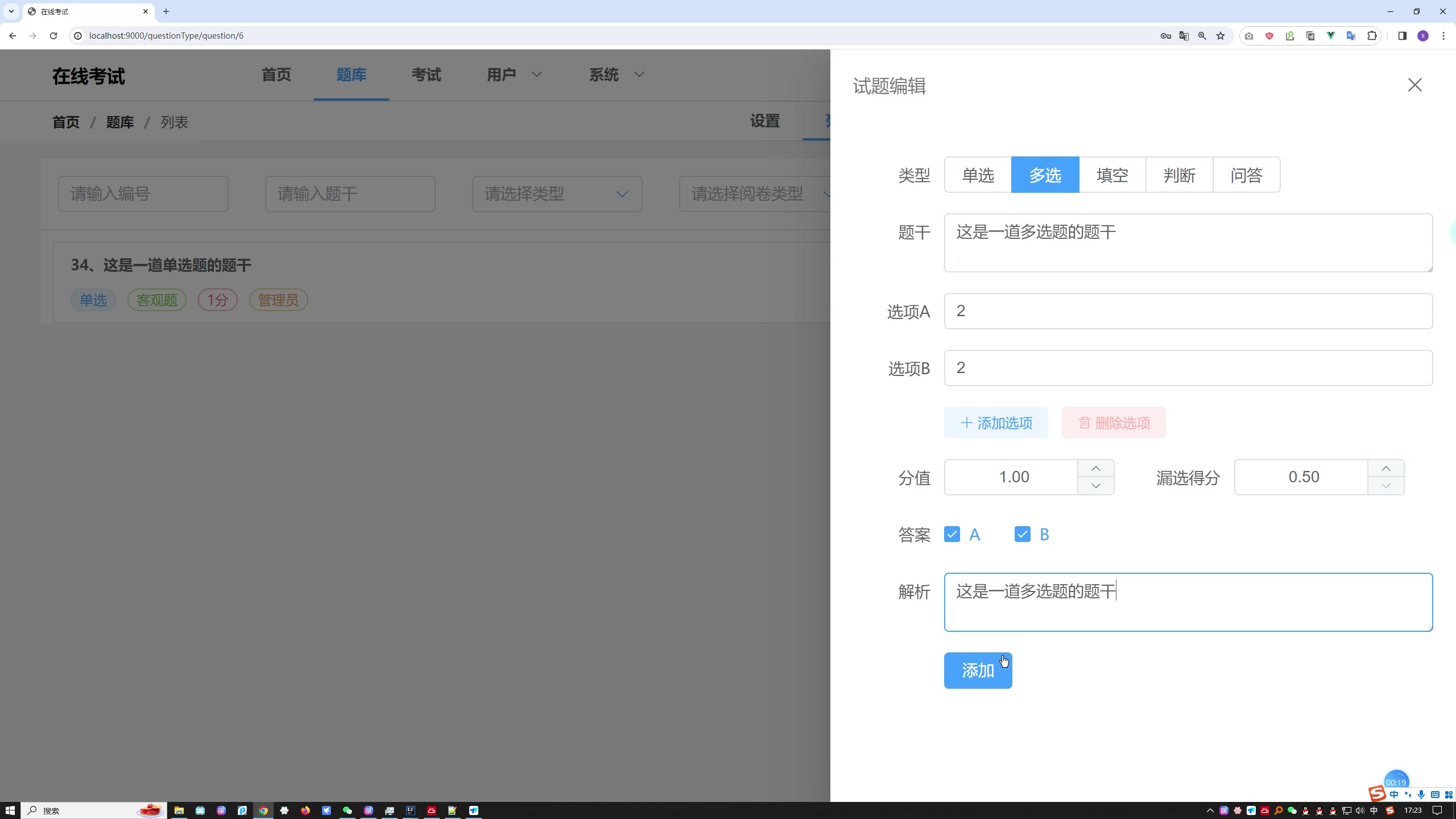Open IntelliJ IDEA from the taskbar
Image resolution: width=1456 pixels, height=819 pixels.
[x=411, y=810]
